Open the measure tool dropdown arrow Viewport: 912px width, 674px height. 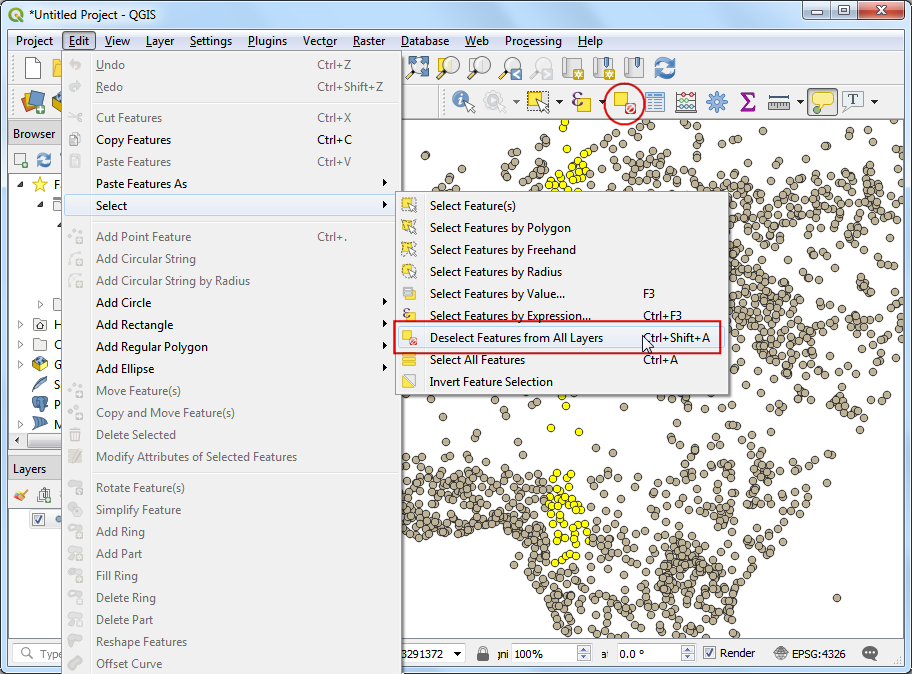click(x=800, y=102)
